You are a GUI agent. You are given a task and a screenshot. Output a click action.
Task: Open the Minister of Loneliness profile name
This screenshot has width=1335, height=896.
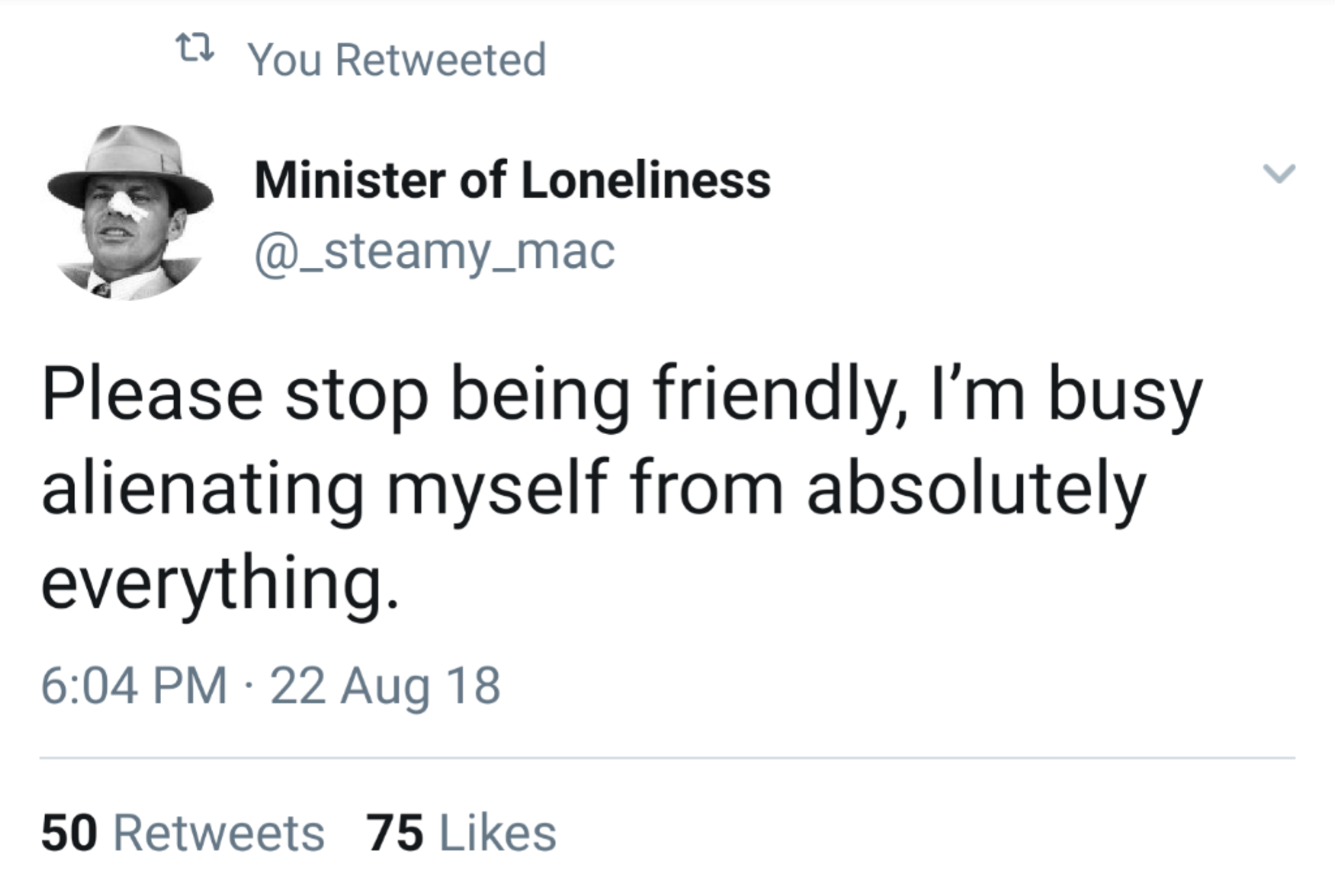click(512, 180)
